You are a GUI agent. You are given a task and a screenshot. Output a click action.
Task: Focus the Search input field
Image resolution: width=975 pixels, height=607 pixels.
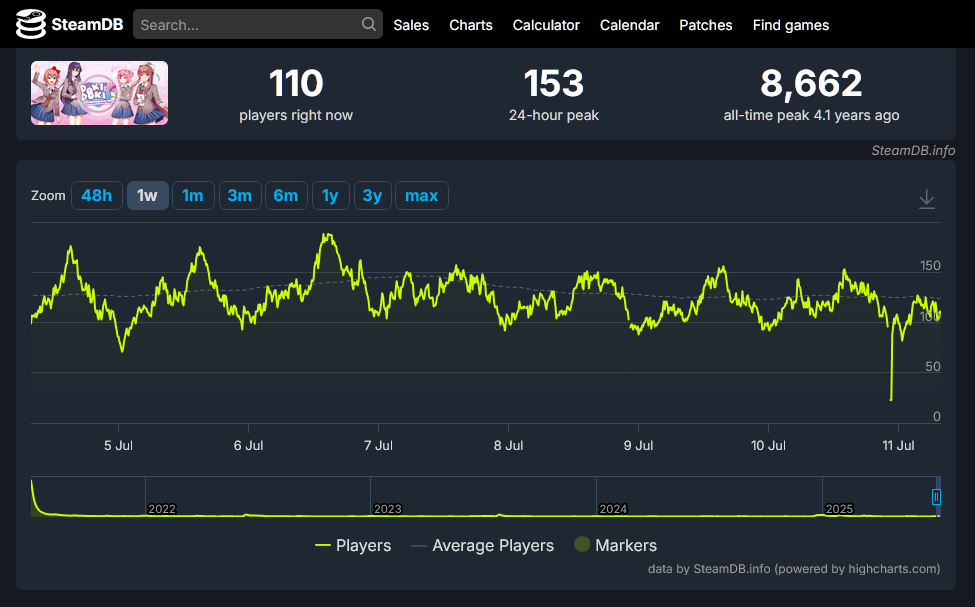click(257, 24)
